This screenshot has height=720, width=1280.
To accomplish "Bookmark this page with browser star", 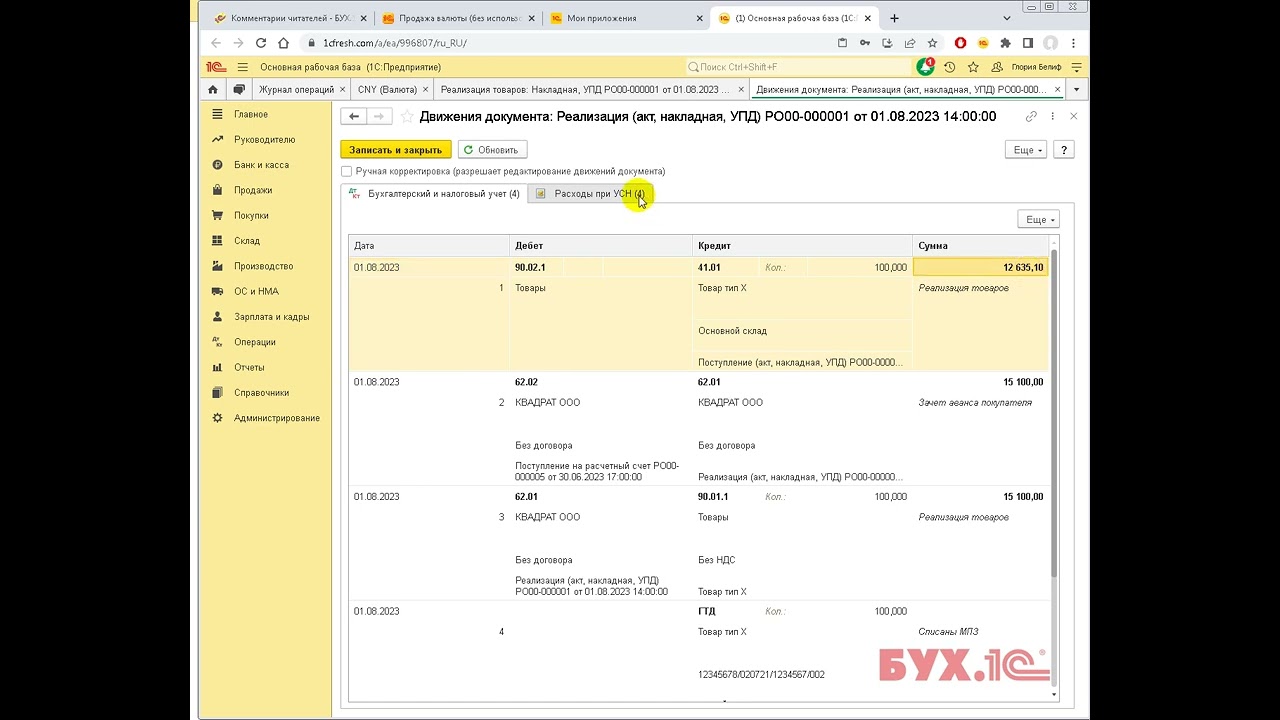I will point(932,43).
